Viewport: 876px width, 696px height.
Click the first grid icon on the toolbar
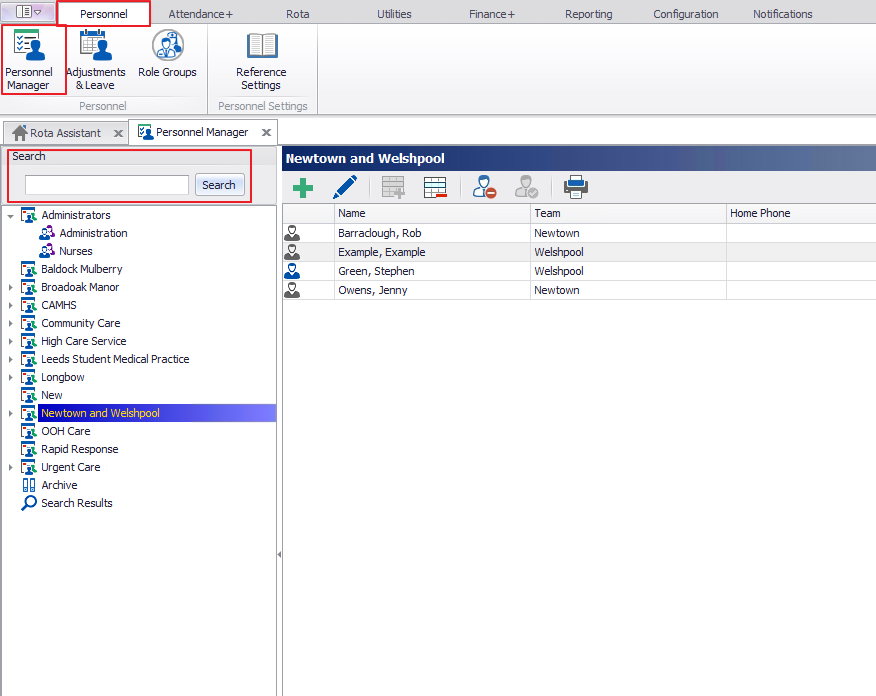[393, 187]
